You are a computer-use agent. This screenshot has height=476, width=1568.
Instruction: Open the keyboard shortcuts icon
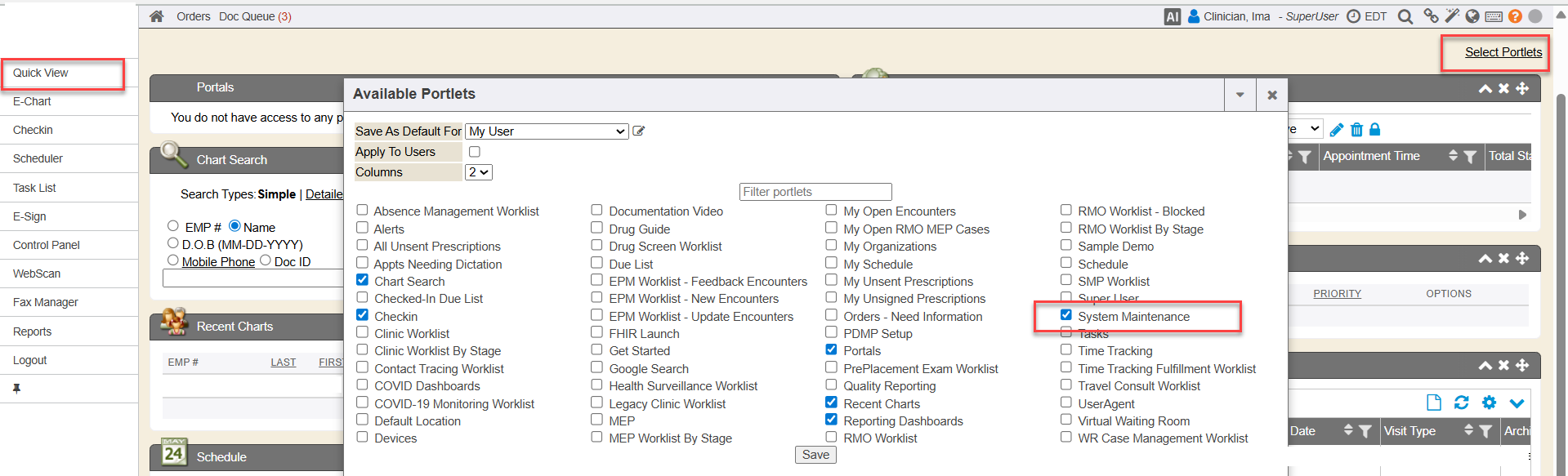pos(1494,16)
